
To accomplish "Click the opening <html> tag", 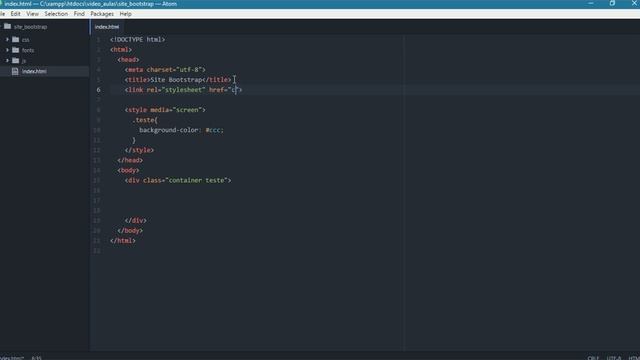I will pyautogui.click(x=121, y=50).
